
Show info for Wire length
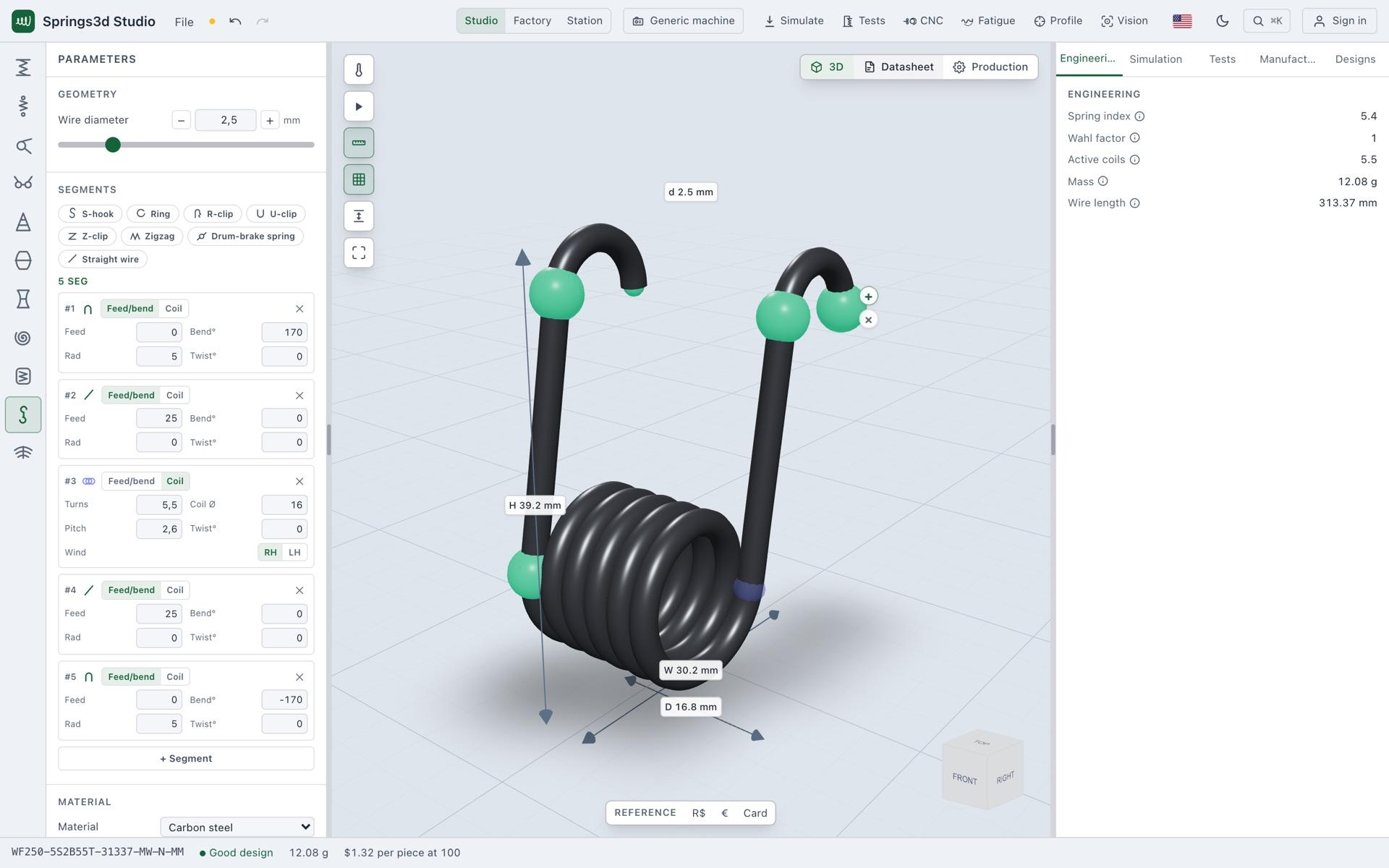pos(1134,203)
